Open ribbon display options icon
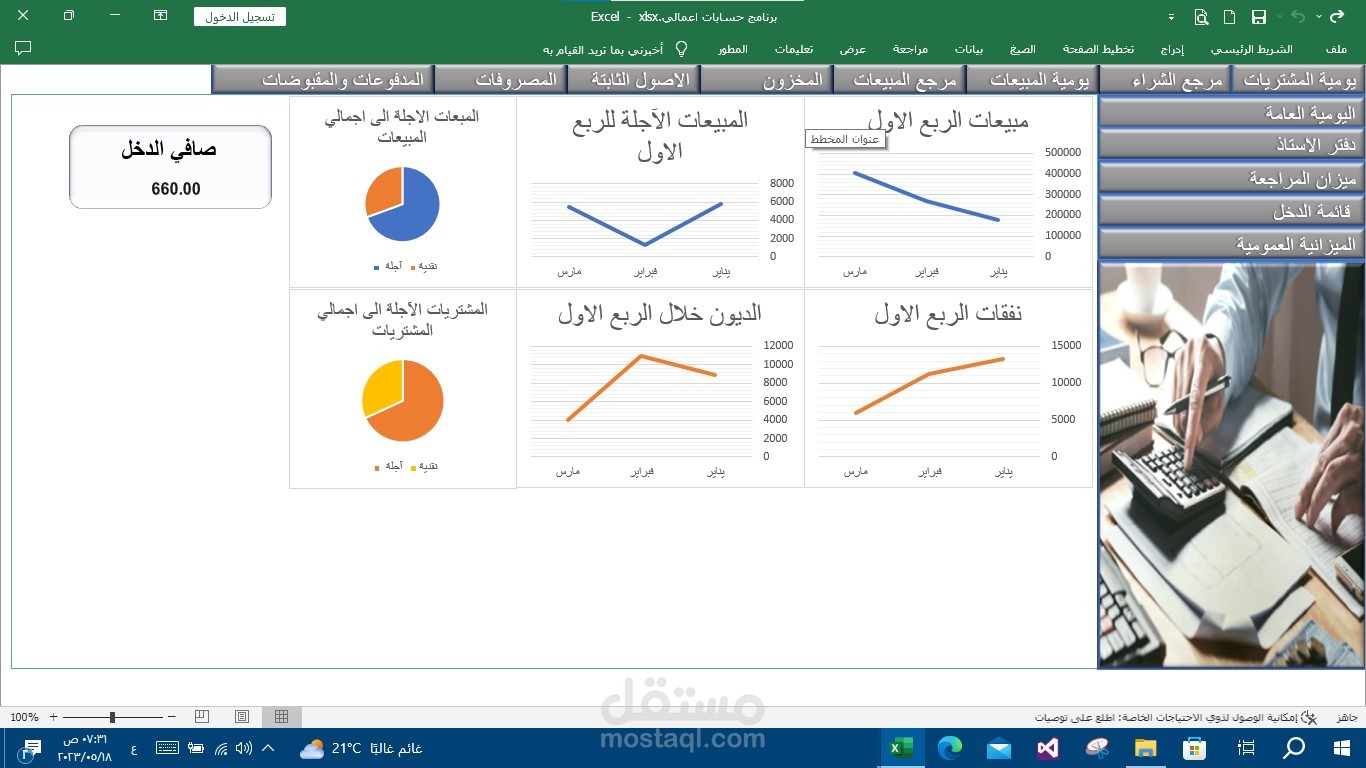1366x768 pixels. pyautogui.click(x=161, y=16)
